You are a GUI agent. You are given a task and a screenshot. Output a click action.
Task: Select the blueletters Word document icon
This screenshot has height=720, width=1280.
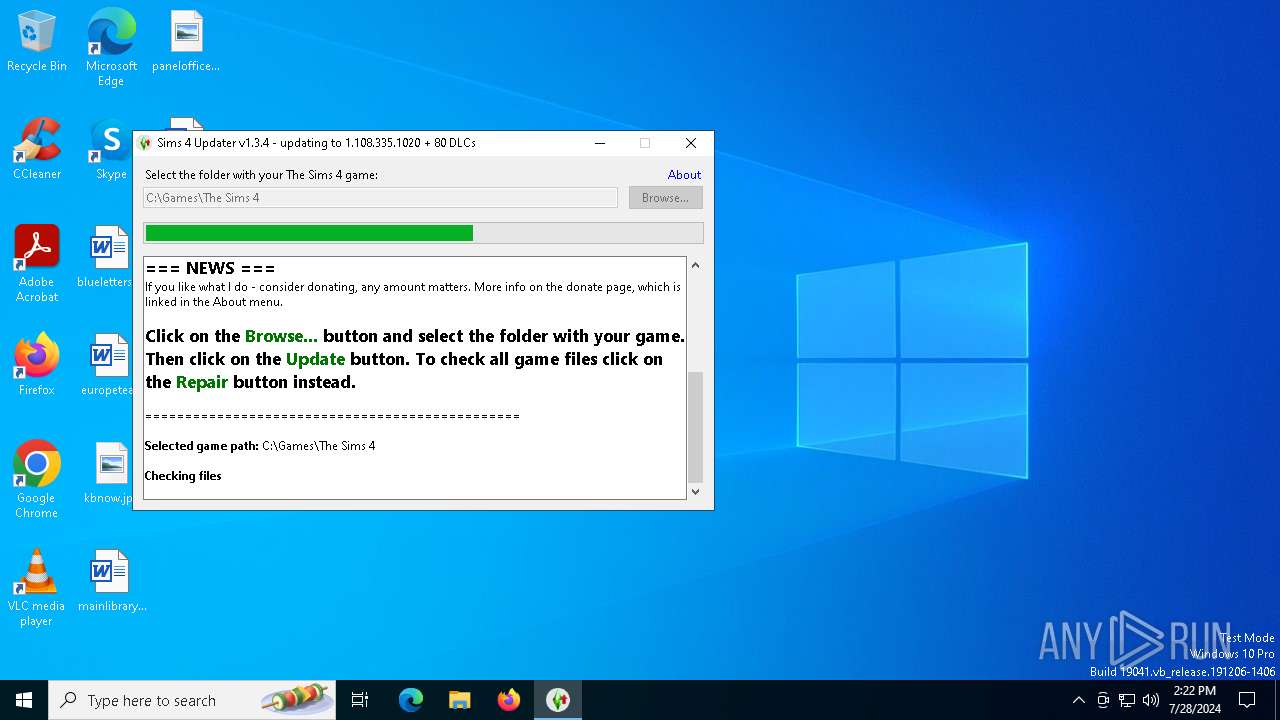(x=105, y=257)
